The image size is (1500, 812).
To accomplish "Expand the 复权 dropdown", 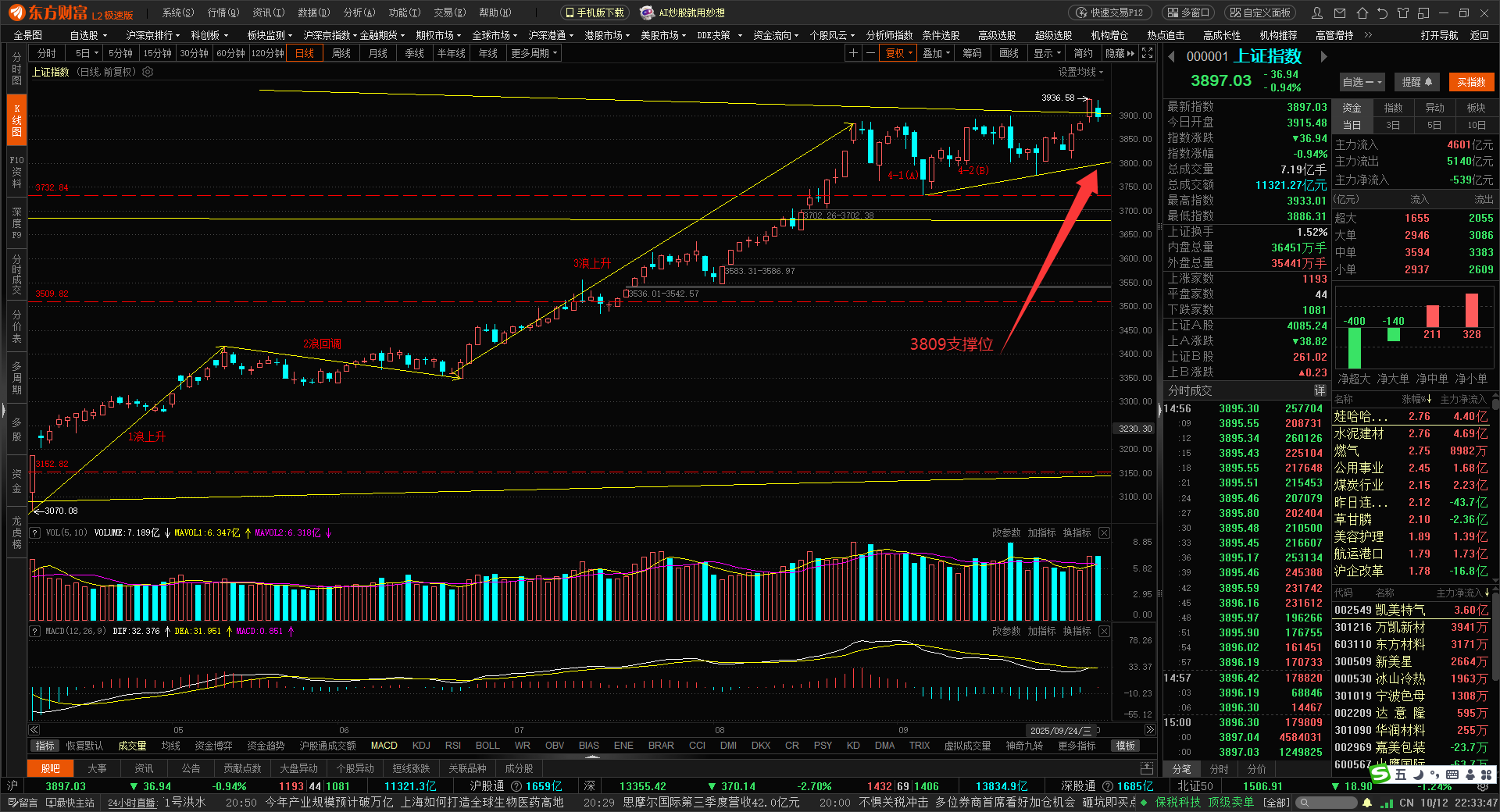I will point(898,53).
